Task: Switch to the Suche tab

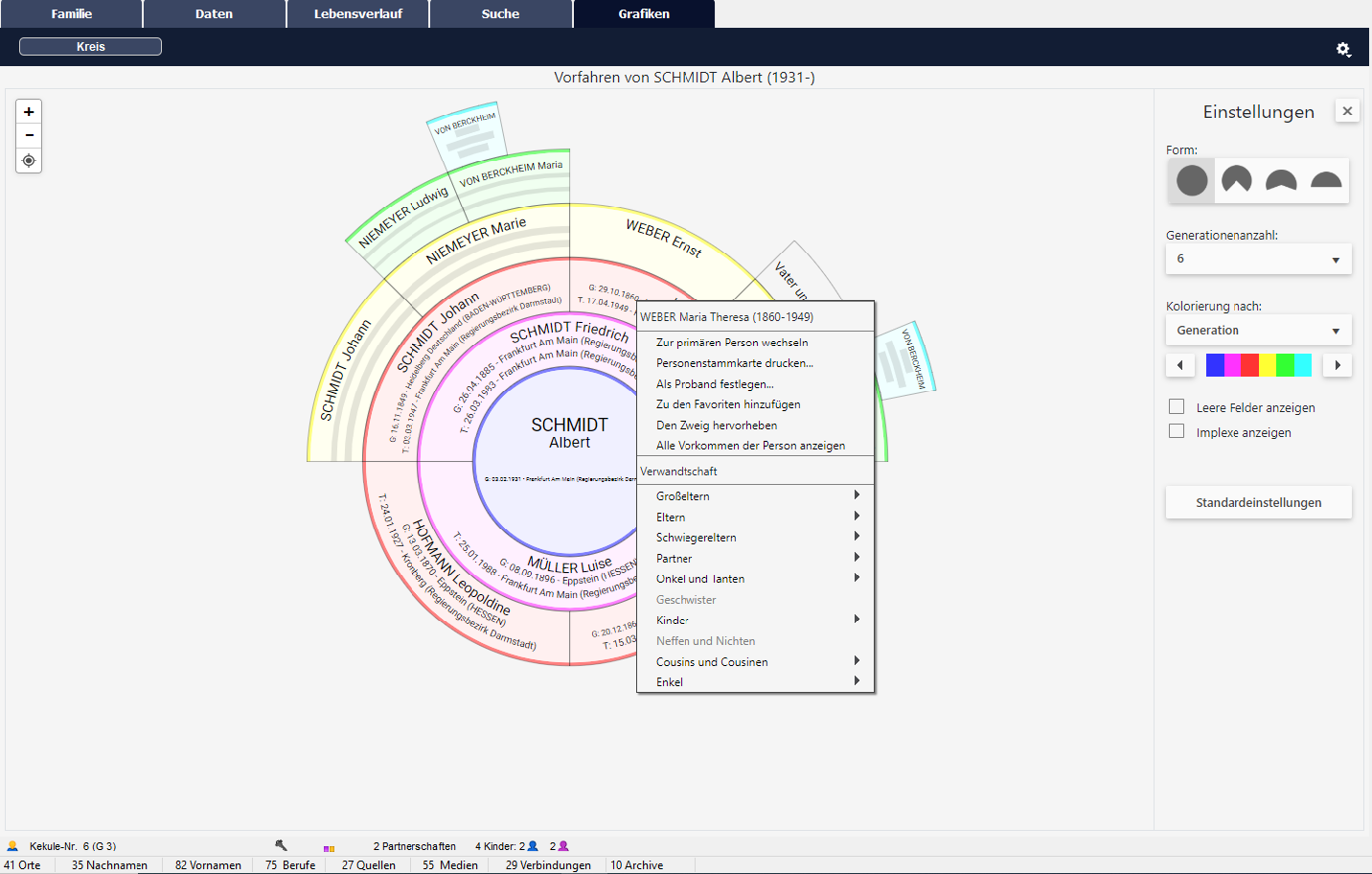Action: pos(501,13)
